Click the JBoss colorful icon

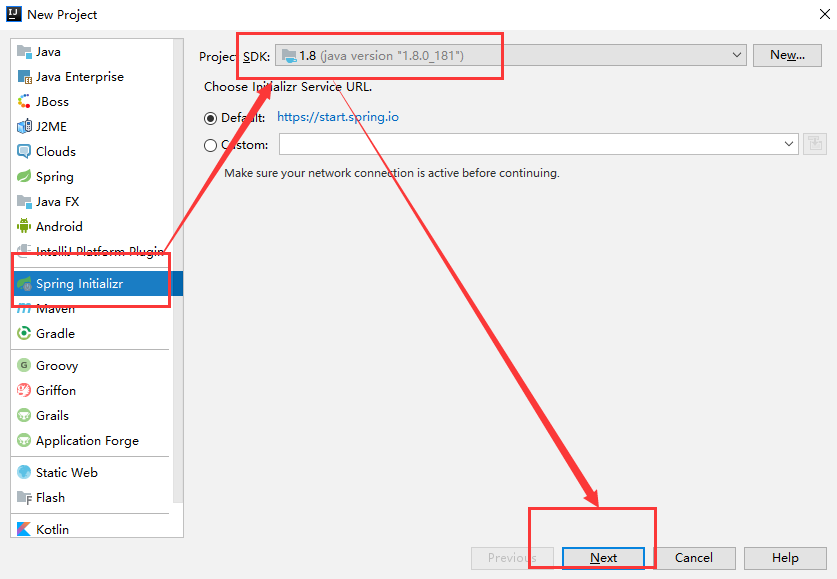click(24, 101)
